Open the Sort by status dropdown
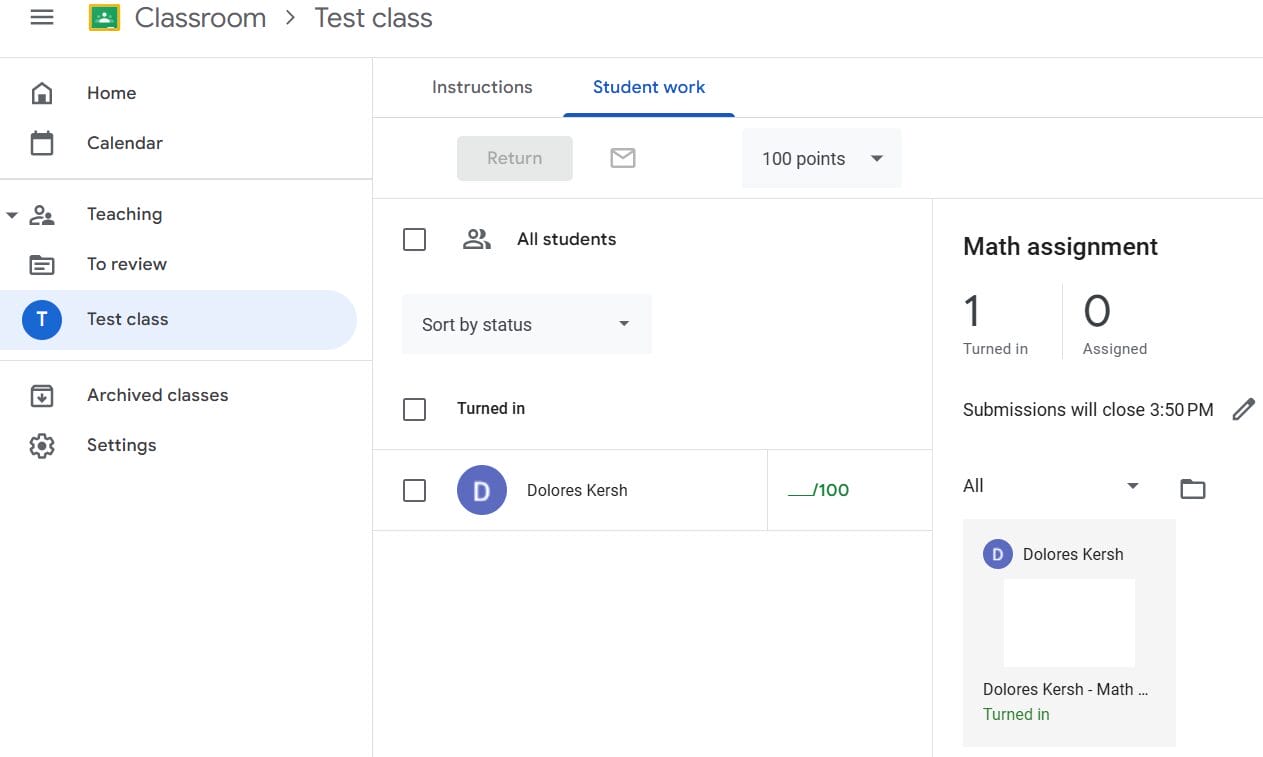The height and width of the screenshot is (757, 1263). 526,323
